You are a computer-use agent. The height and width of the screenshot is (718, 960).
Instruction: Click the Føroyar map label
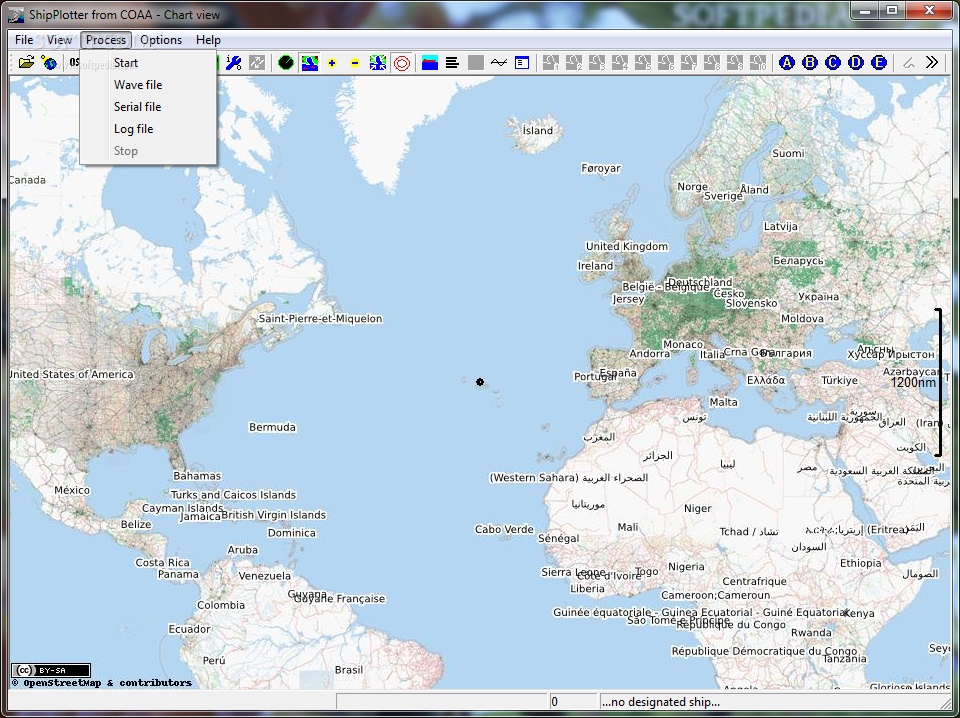tap(601, 168)
